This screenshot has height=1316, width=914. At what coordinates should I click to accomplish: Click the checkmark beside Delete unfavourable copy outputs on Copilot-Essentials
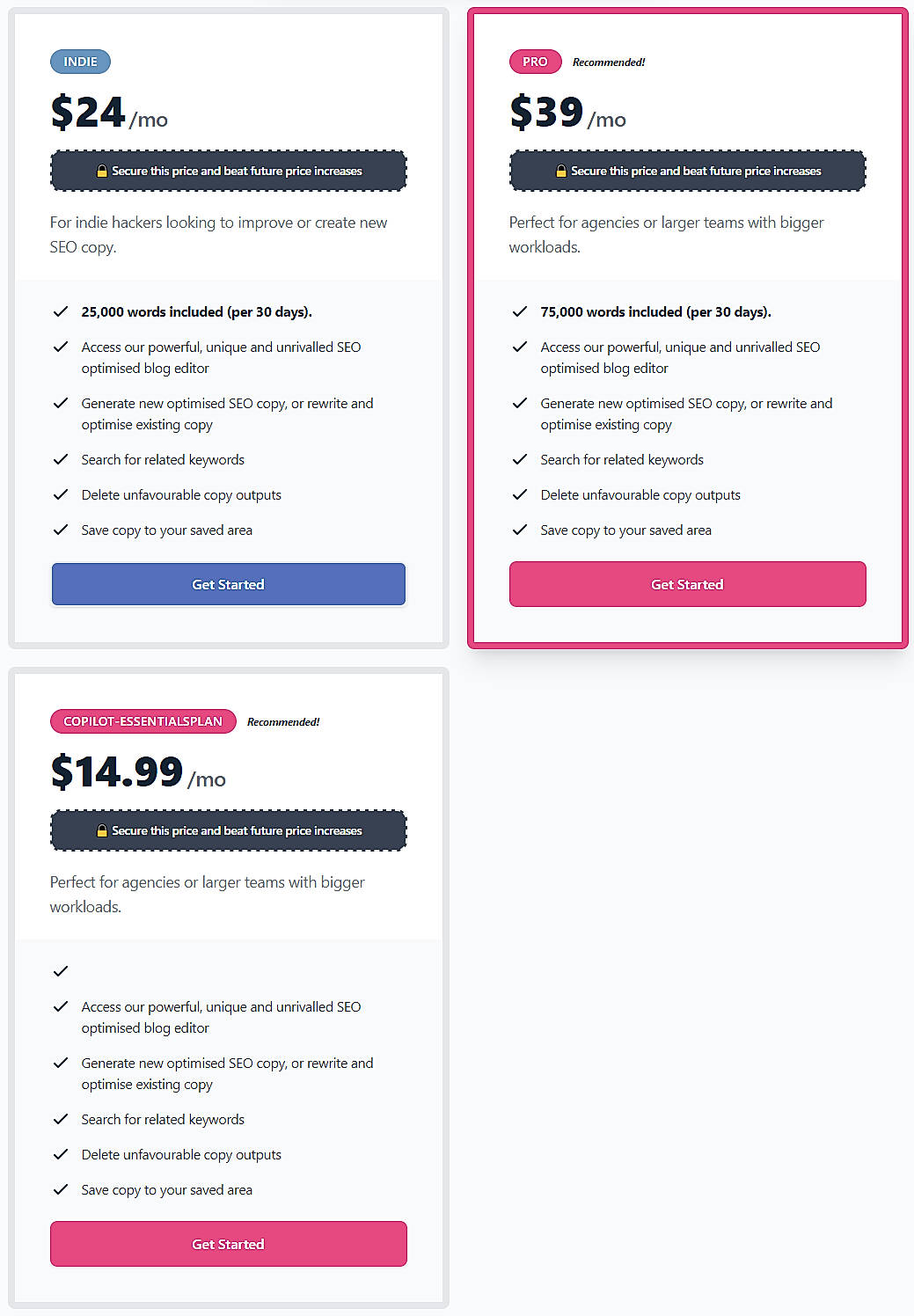[61, 1154]
